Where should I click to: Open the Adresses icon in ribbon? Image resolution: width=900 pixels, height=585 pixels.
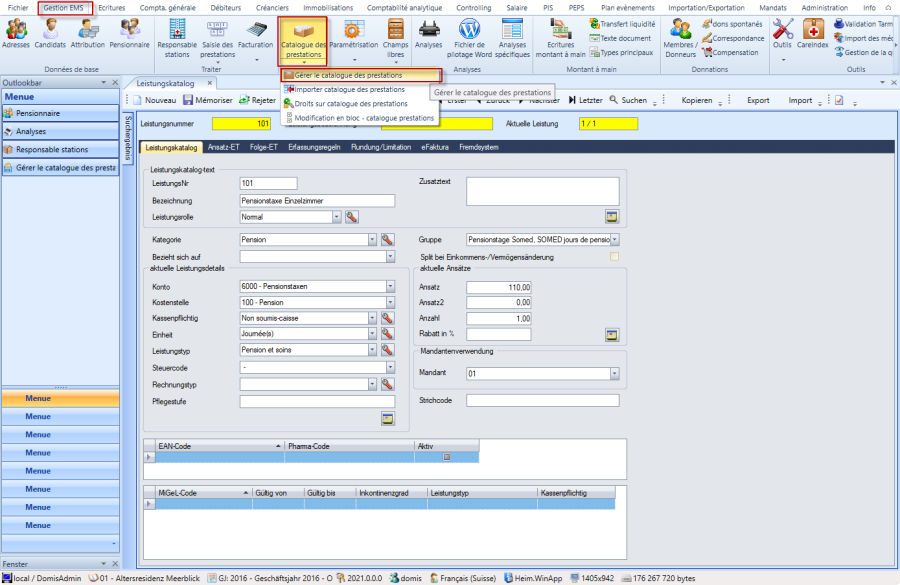click(x=16, y=32)
